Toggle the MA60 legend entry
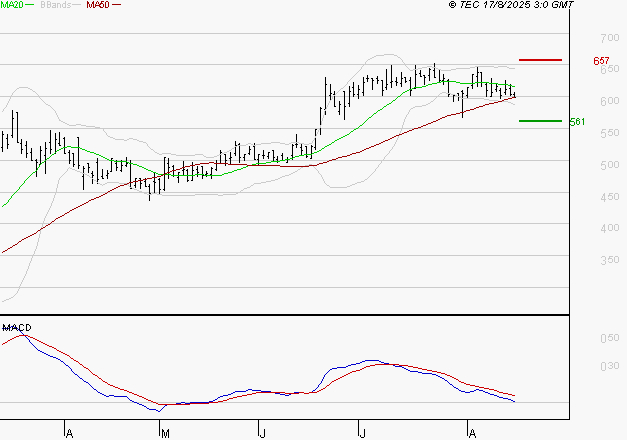 click(98, 5)
